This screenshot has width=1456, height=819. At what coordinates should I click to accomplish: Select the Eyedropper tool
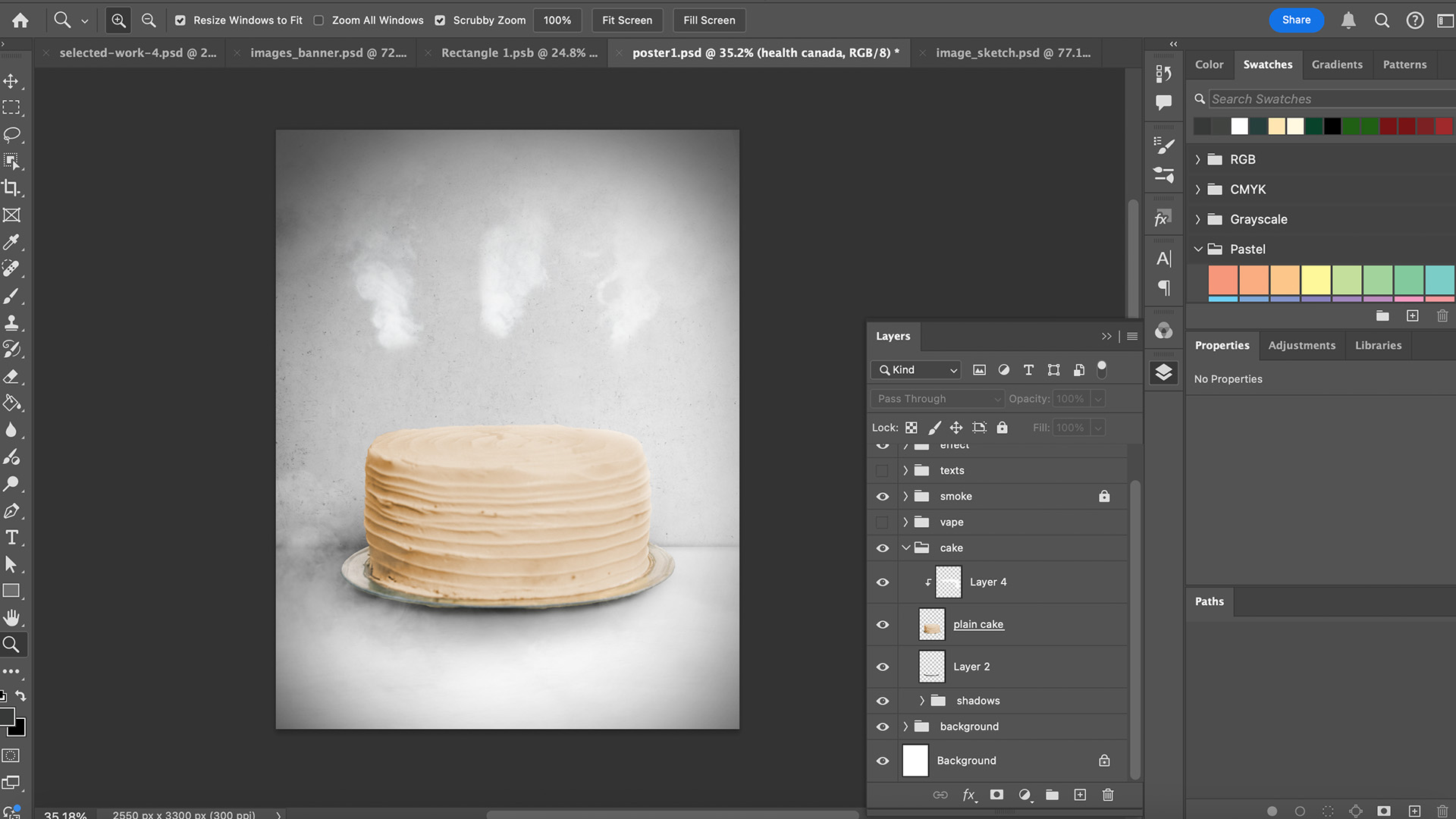[11, 242]
